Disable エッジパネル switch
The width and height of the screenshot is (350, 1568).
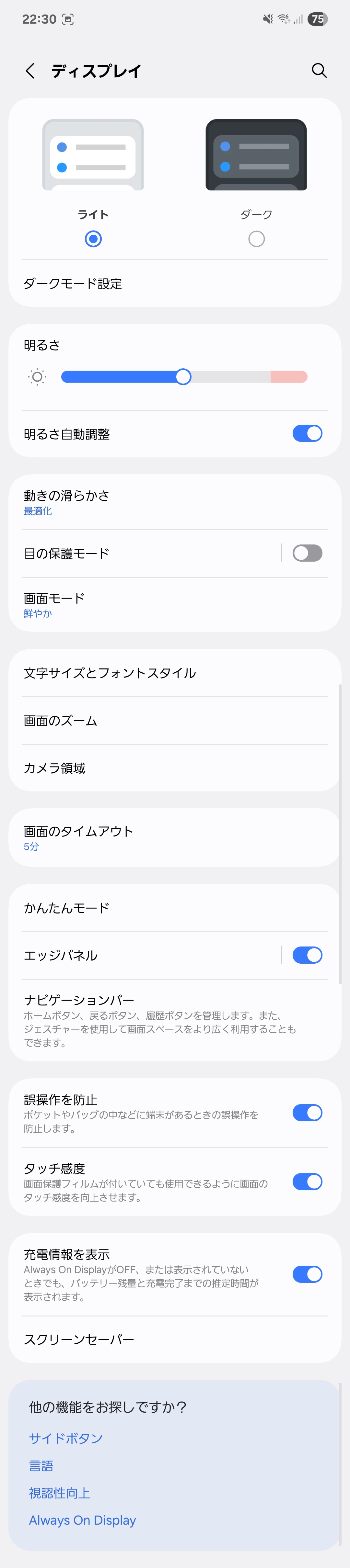pos(307,955)
